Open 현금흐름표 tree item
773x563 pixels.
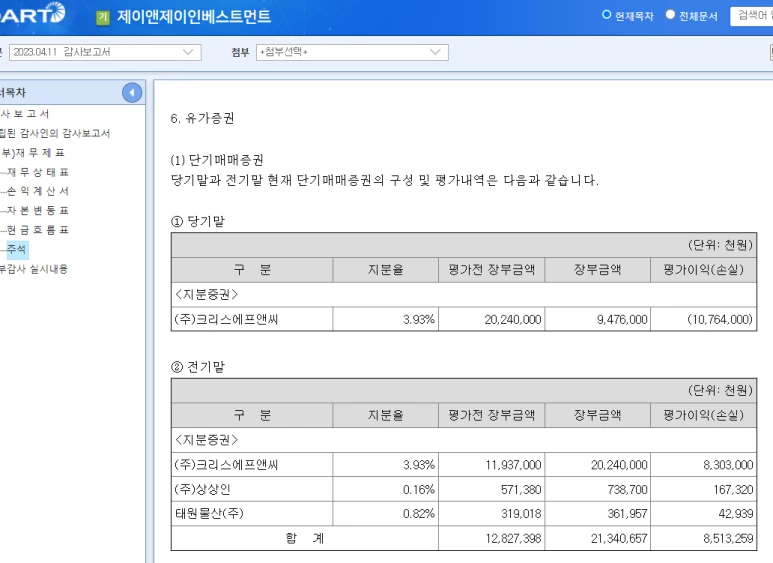coord(37,230)
